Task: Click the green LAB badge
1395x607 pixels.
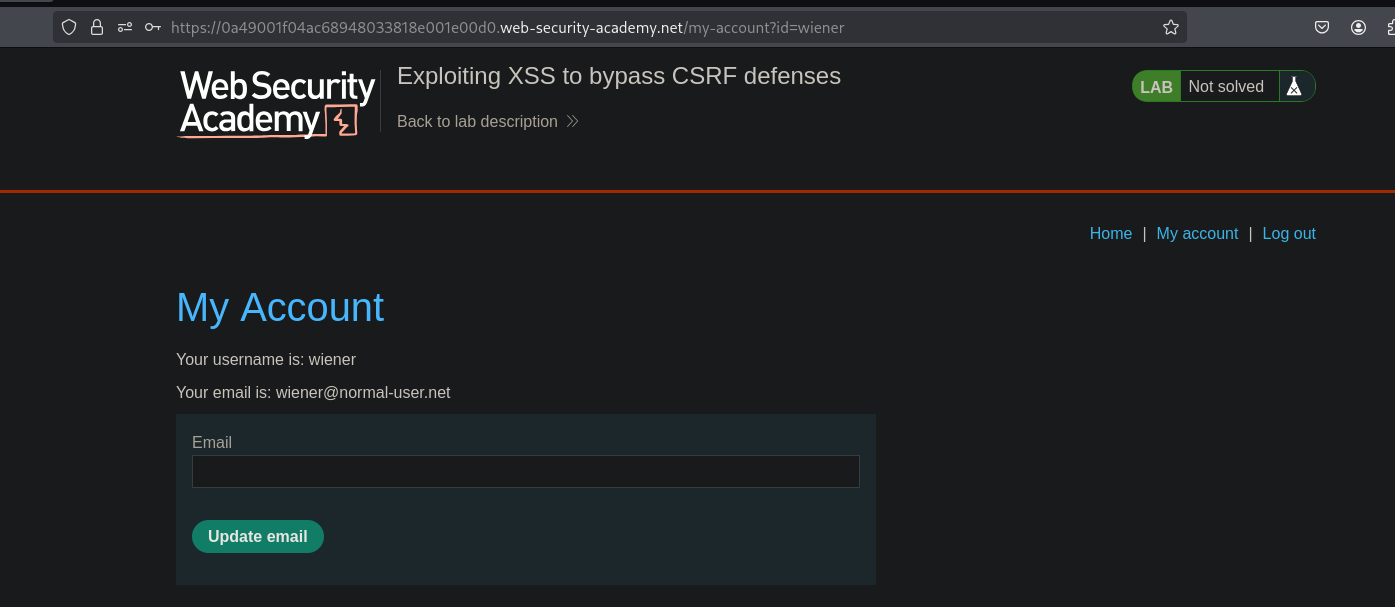Action: [1156, 87]
